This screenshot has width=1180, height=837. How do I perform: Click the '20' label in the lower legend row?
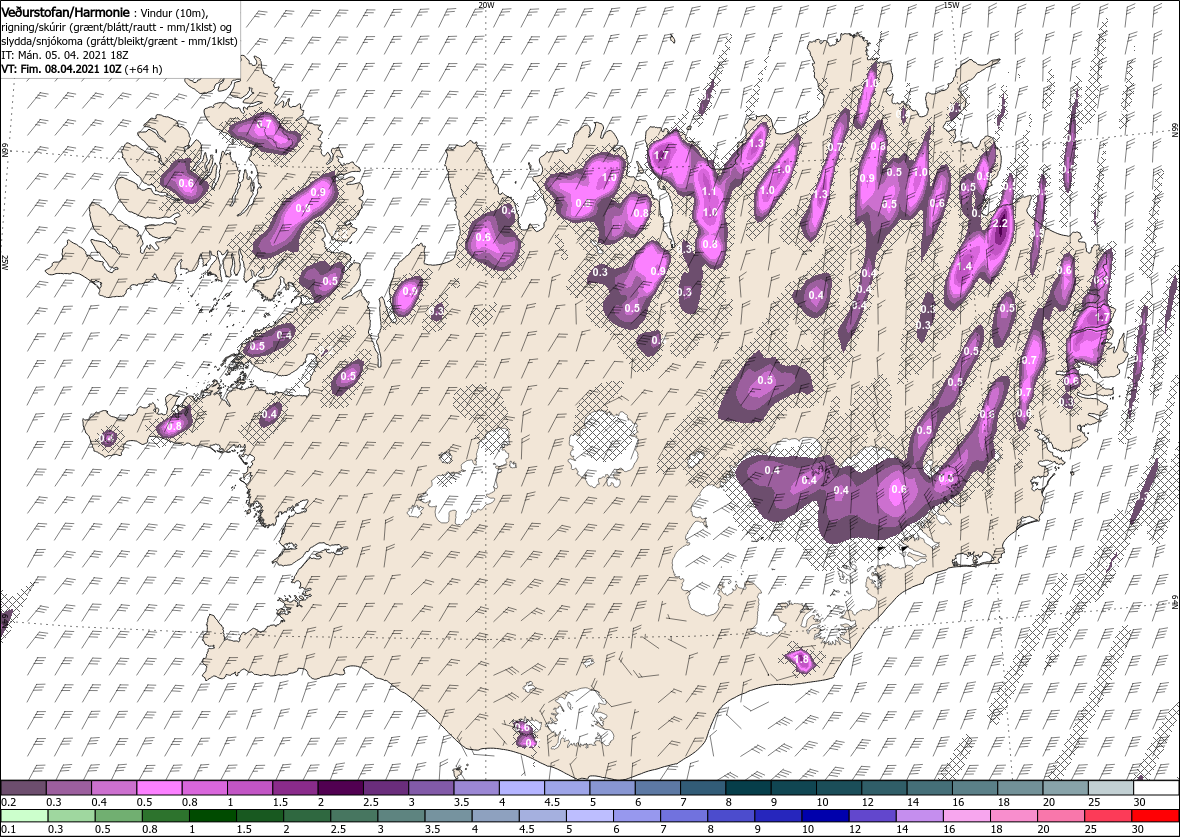tap(1043, 829)
